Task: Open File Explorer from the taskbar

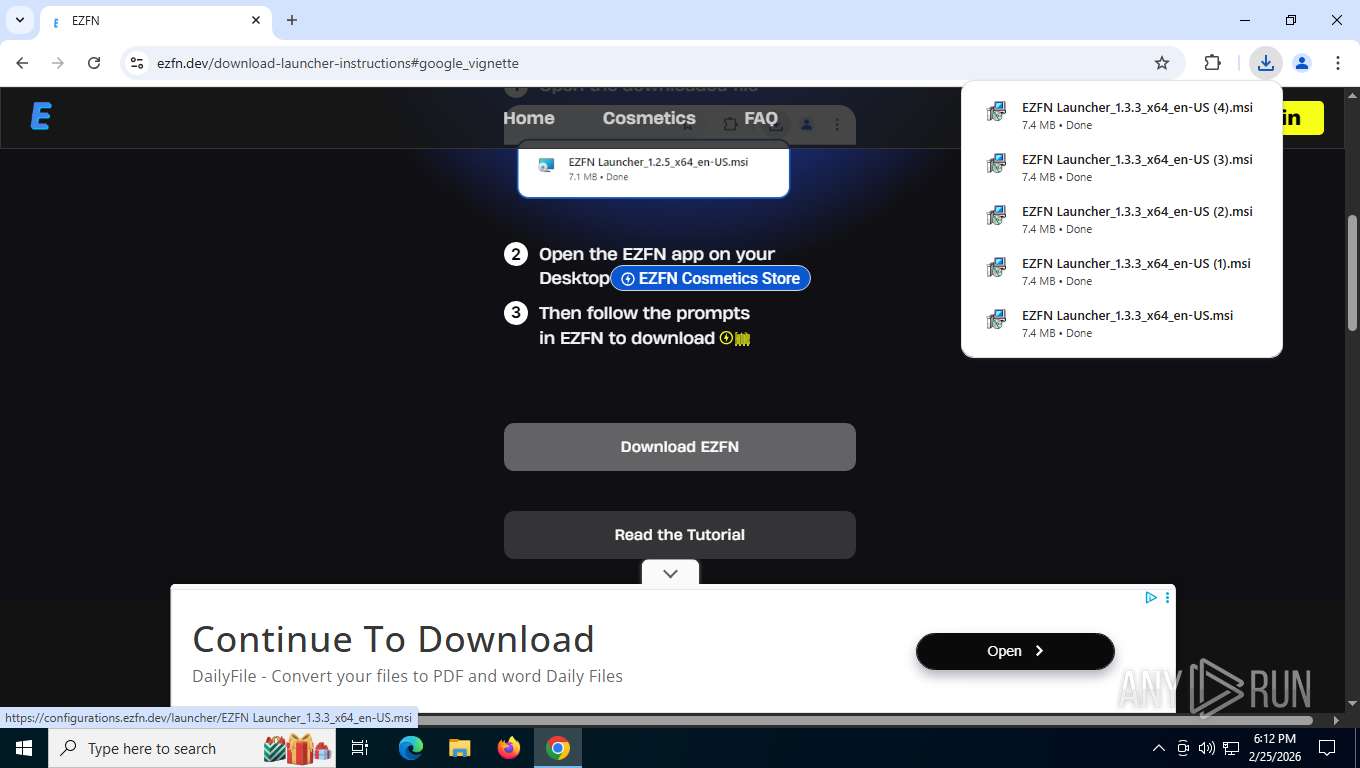Action: coord(459,748)
